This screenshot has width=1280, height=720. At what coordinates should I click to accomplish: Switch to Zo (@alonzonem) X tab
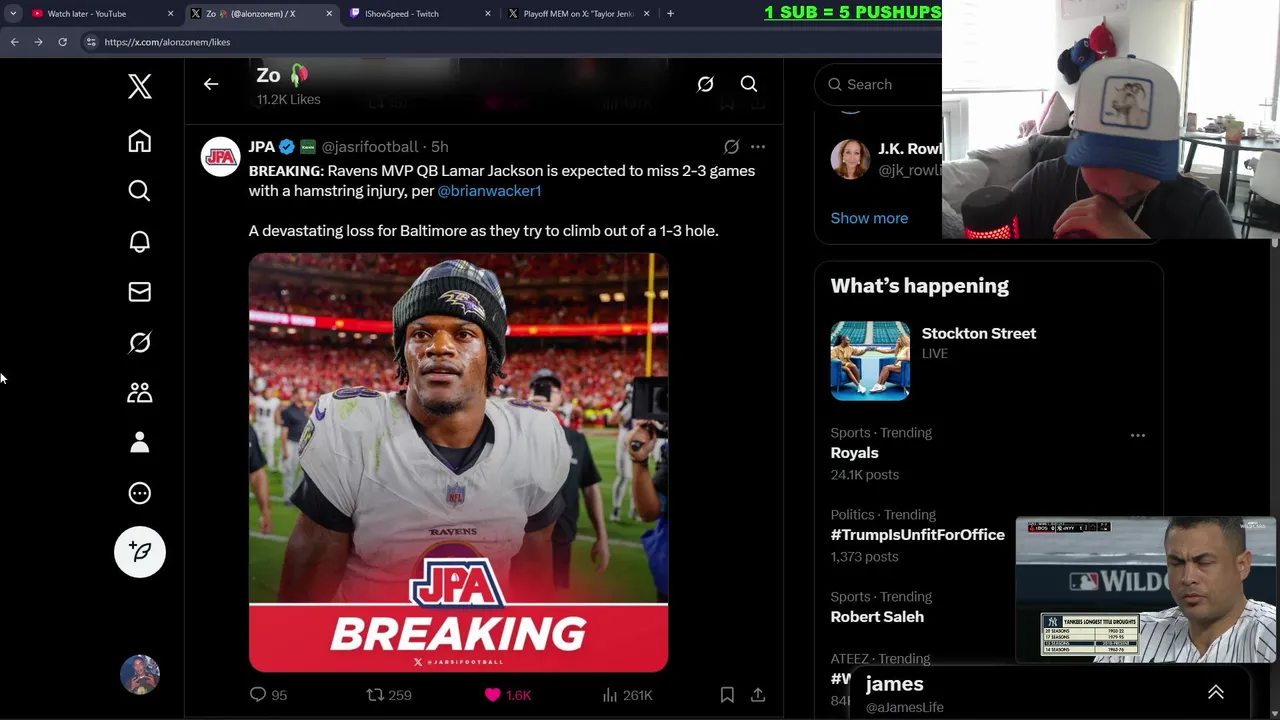point(262,14)
